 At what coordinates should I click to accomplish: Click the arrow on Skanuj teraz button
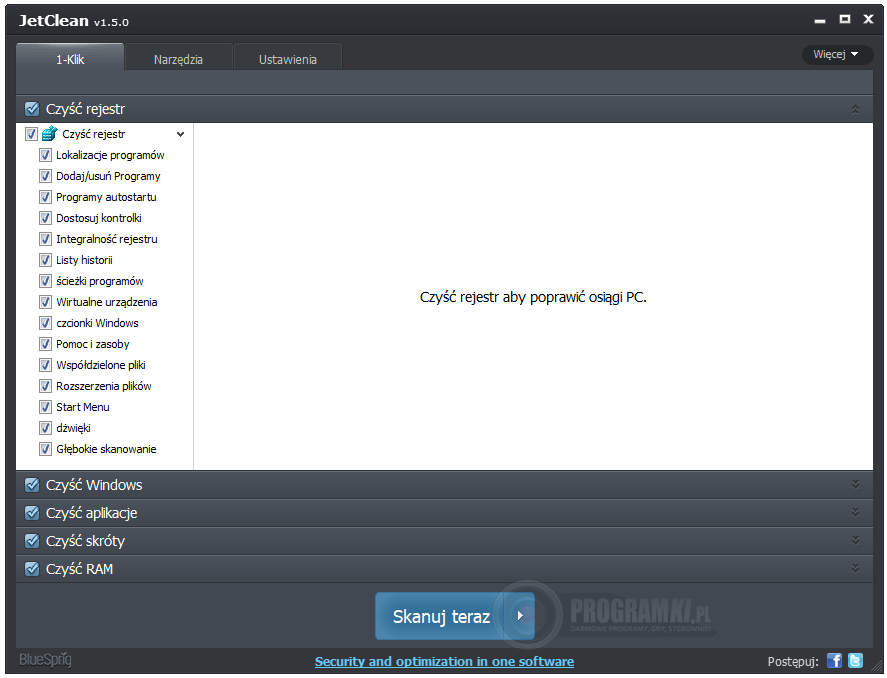tap(520, 616)
